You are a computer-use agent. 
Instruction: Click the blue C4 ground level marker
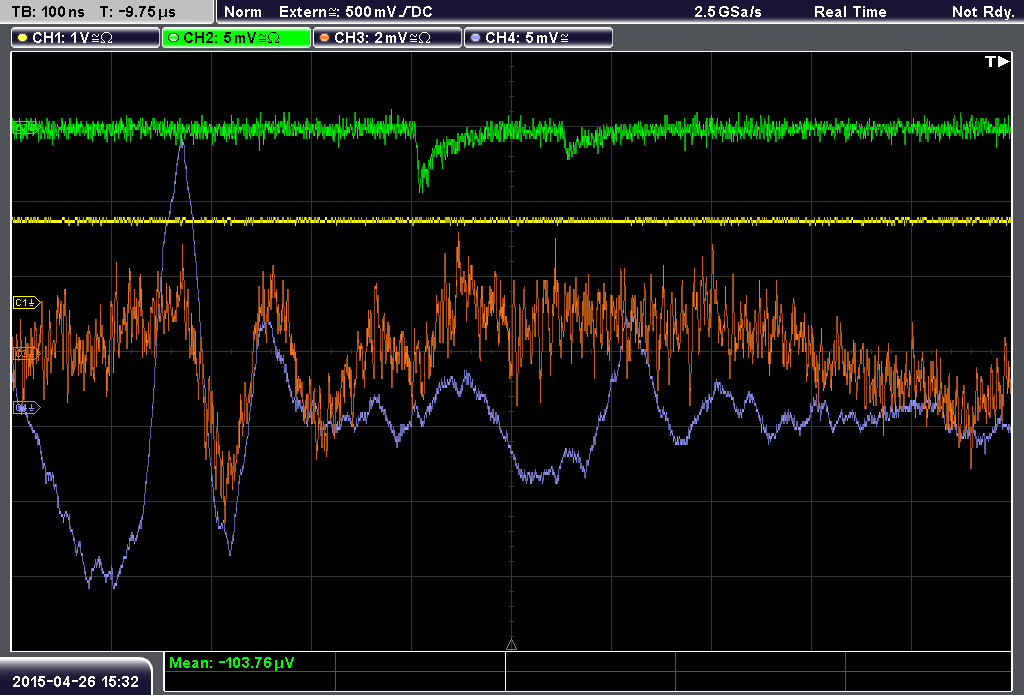click(27, 408)
